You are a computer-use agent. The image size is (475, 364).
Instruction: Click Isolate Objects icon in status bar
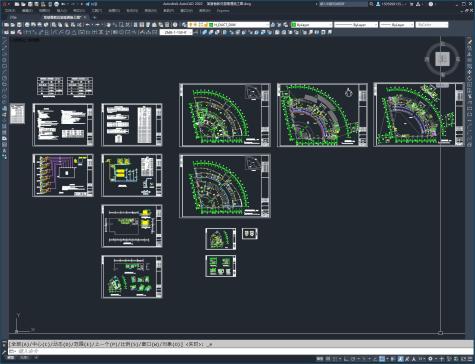tap(448, 359)
